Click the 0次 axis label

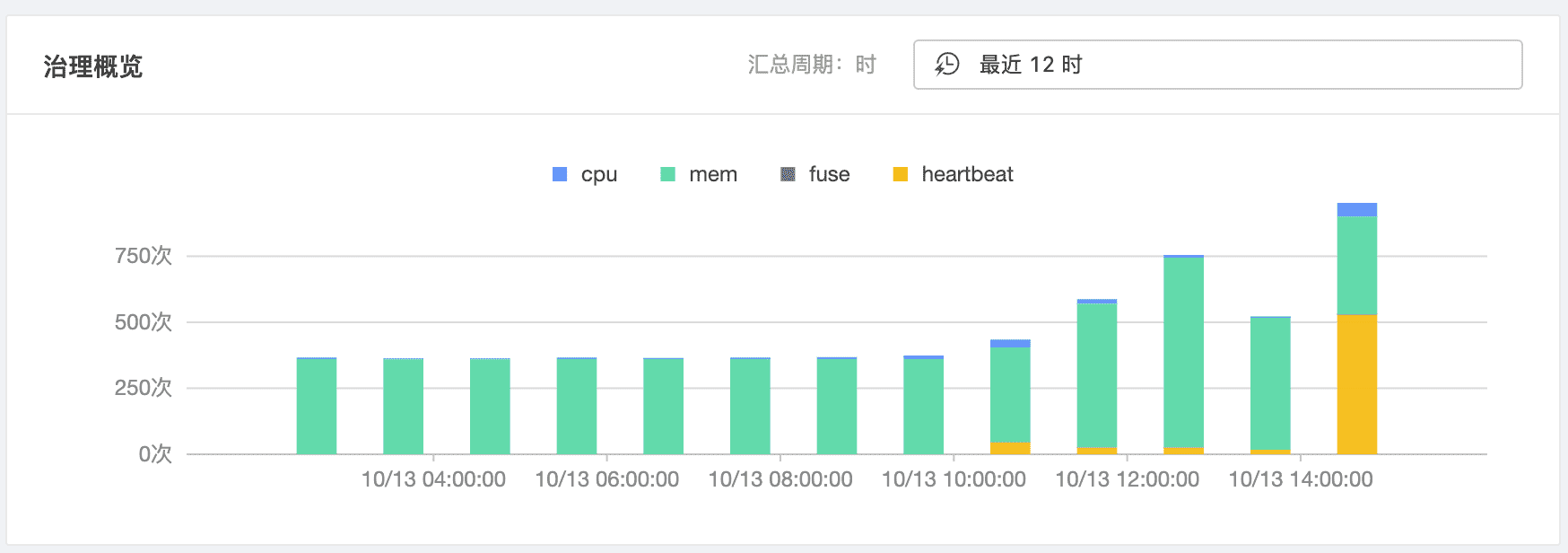click(155, 454)
